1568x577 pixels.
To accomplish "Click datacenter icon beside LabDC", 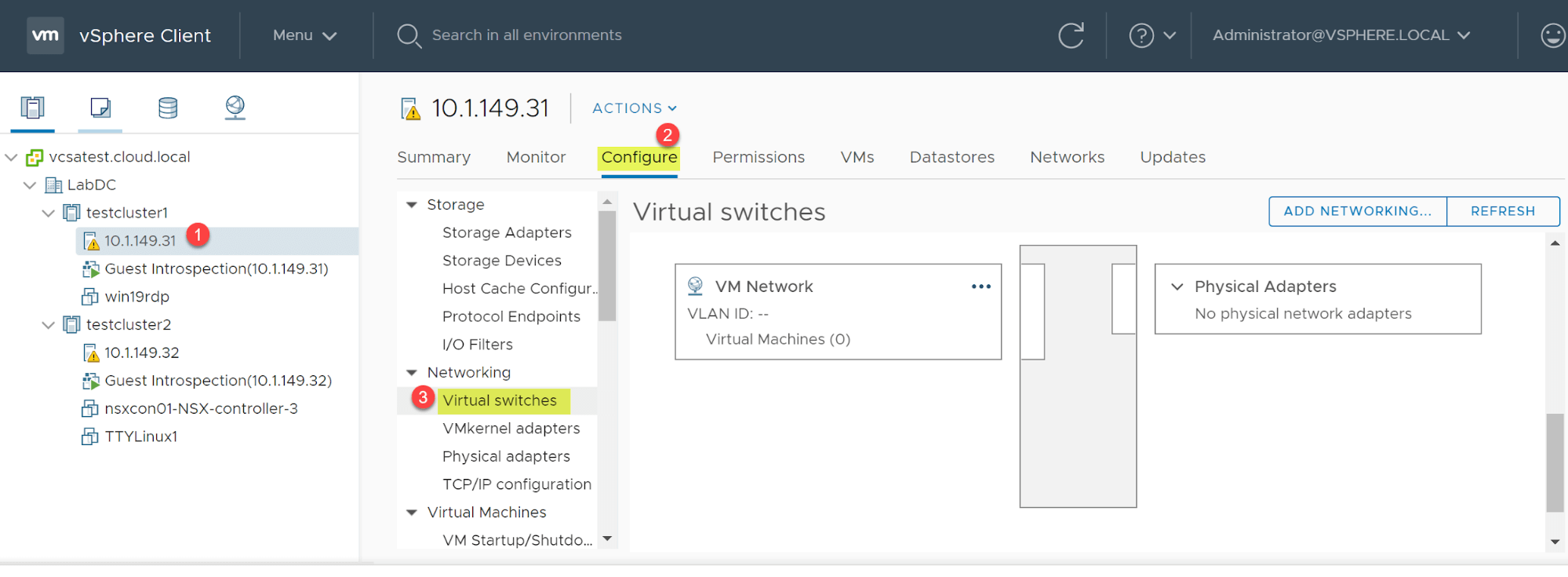I will pyautogui.click(x=53, y=185).
